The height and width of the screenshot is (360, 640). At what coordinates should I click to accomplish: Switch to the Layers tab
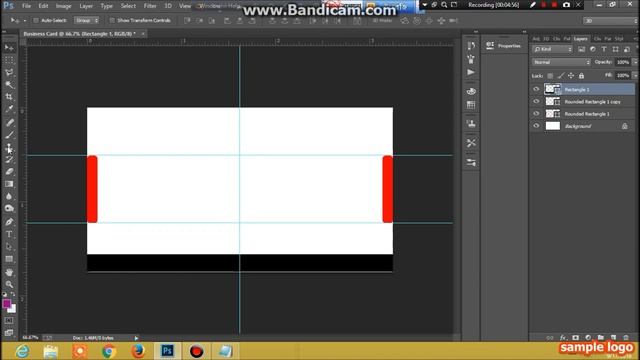(580, 39)
